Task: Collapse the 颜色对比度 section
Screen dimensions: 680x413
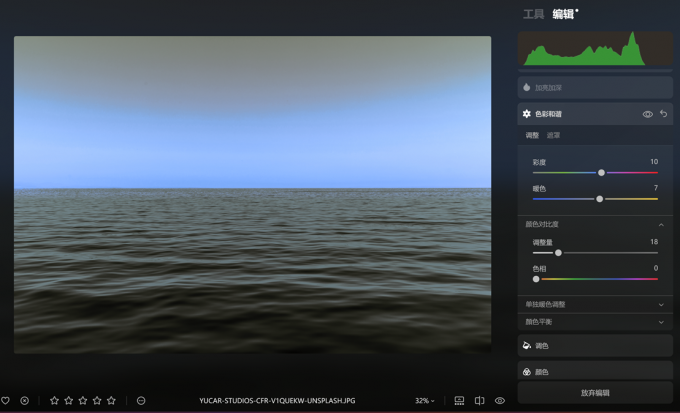Action: tap(661, 225)
